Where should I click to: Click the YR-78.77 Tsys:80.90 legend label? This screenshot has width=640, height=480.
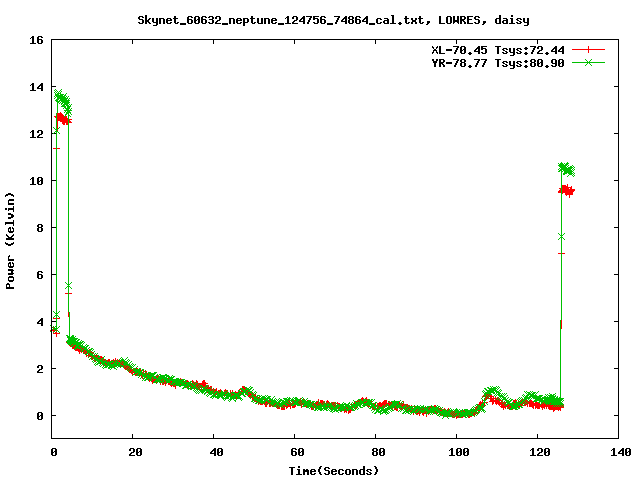pos(498,63)
